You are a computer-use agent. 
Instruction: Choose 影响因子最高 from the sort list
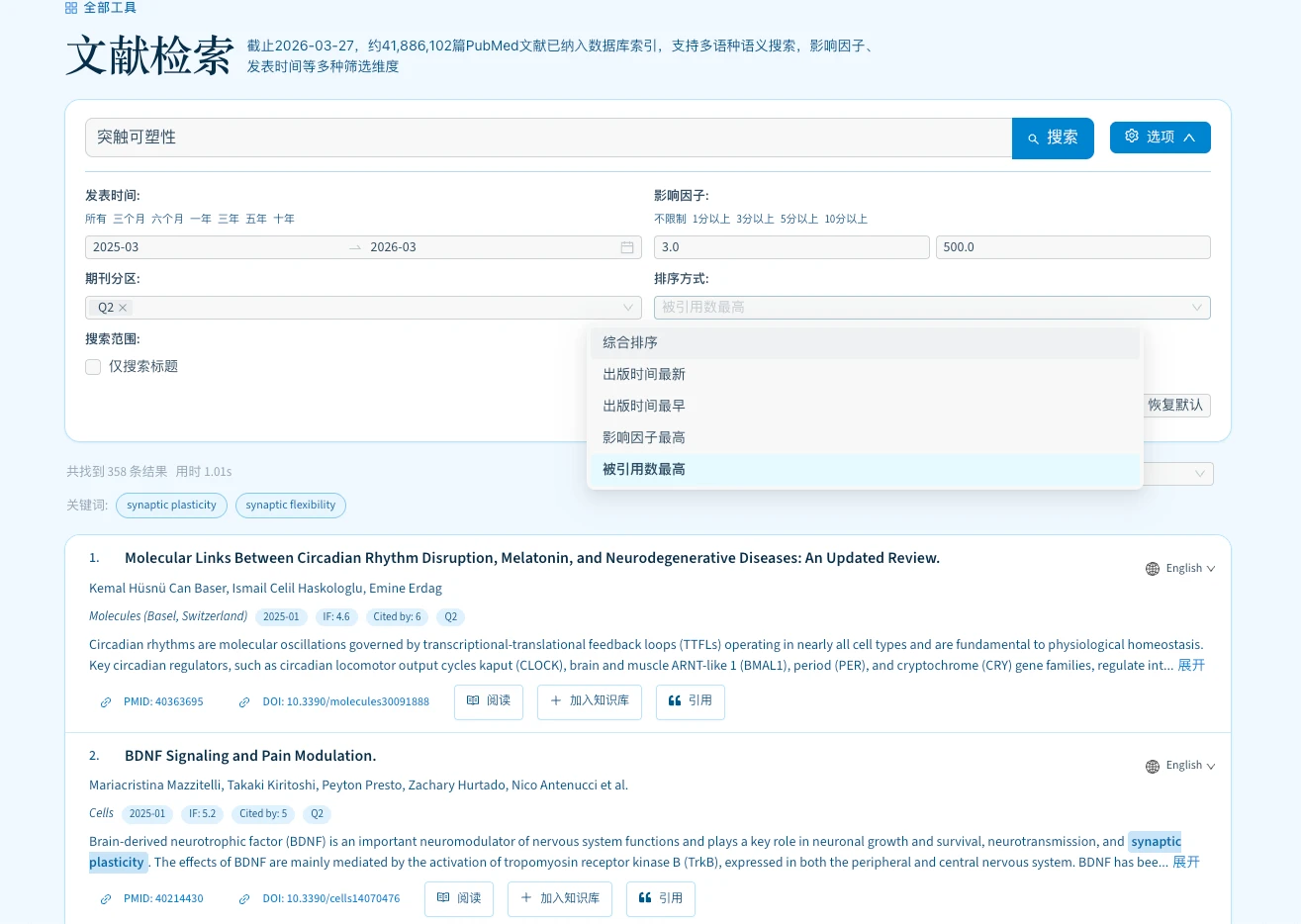coord(644,437)
